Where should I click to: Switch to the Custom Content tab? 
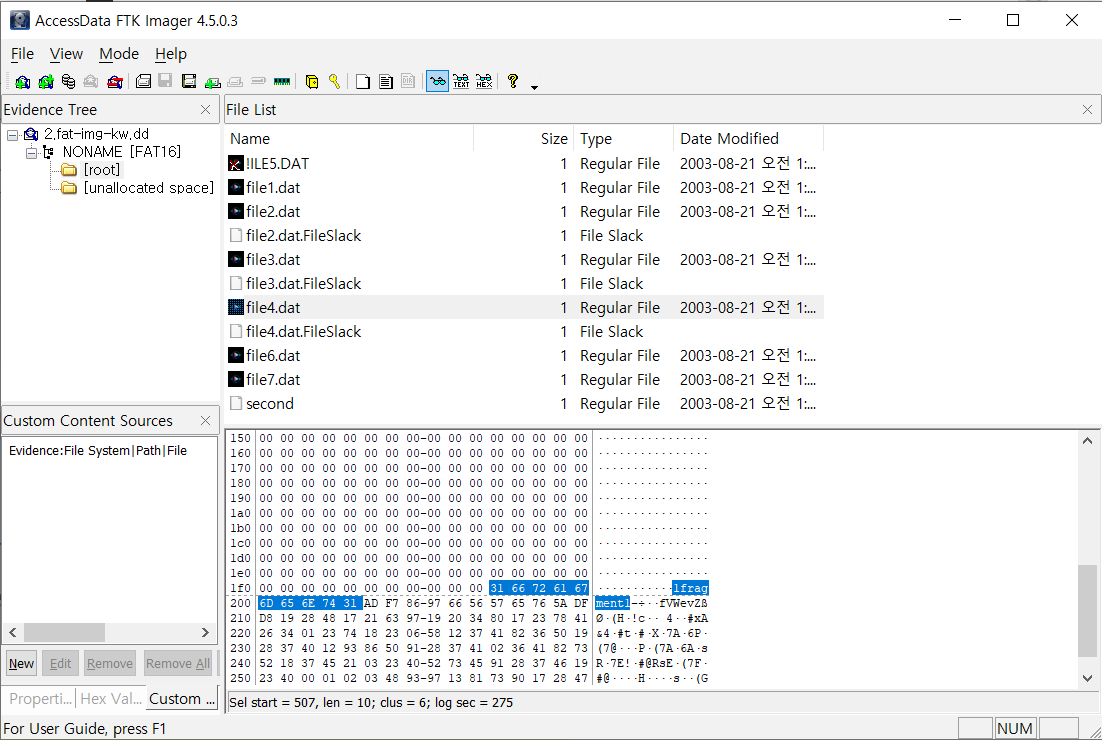click(182, 699)
